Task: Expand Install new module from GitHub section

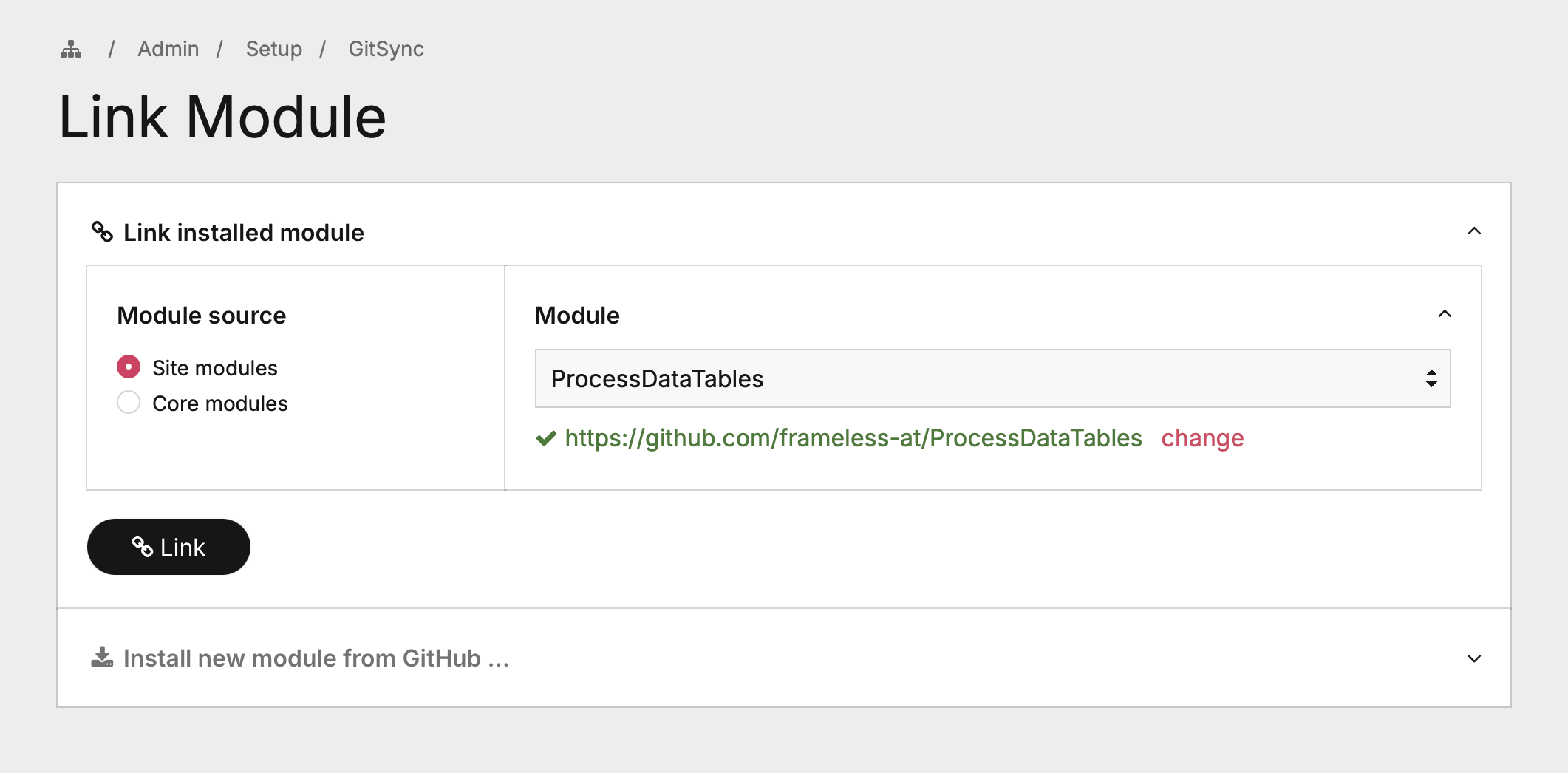Action: [1473, 658]
